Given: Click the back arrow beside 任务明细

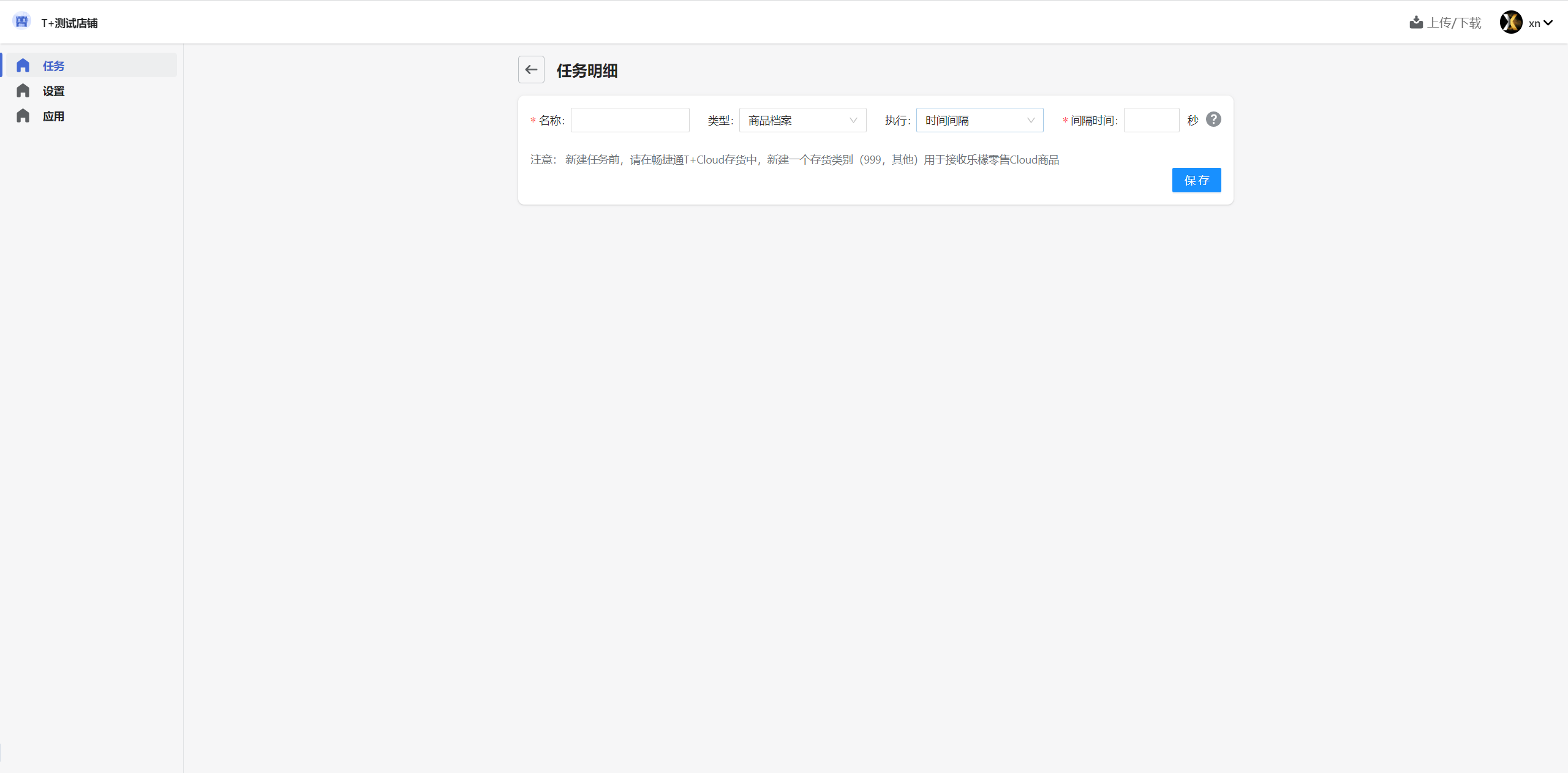Looking at the screenshot, I should 531,70.
